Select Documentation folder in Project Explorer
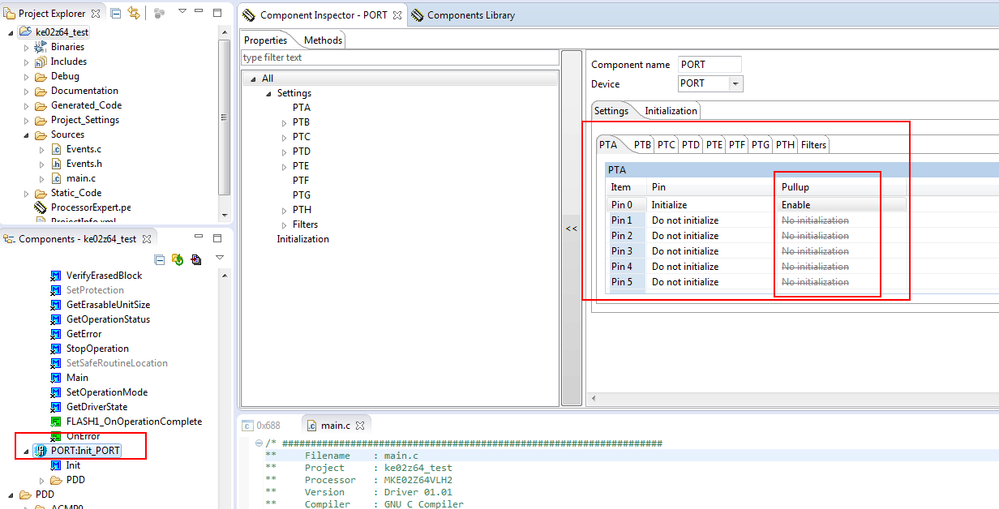The height and width of the screenshot is (509, 999). click(x=84, y=91)
